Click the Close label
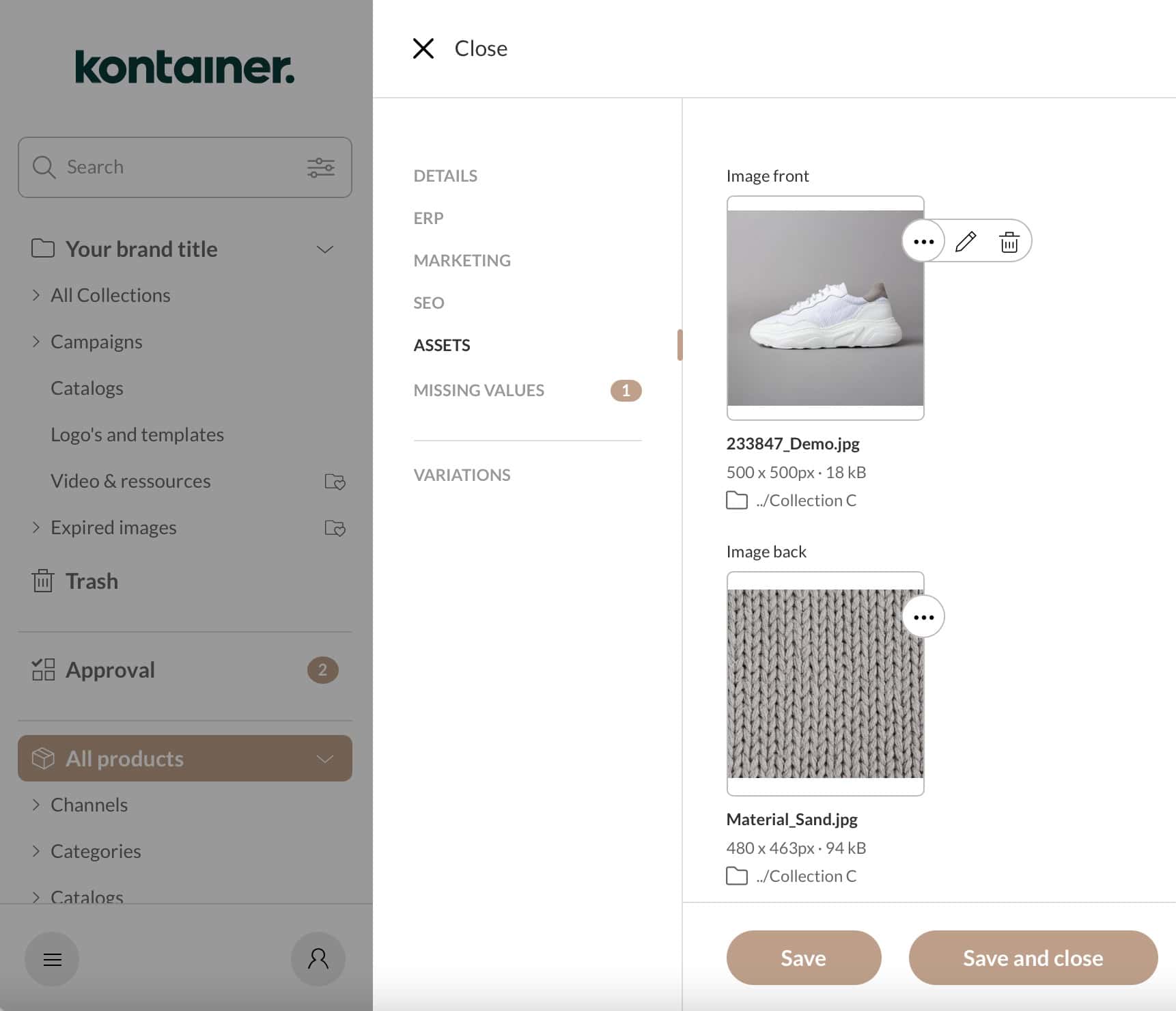The image size is (1176, 1011). click(481, 49)
